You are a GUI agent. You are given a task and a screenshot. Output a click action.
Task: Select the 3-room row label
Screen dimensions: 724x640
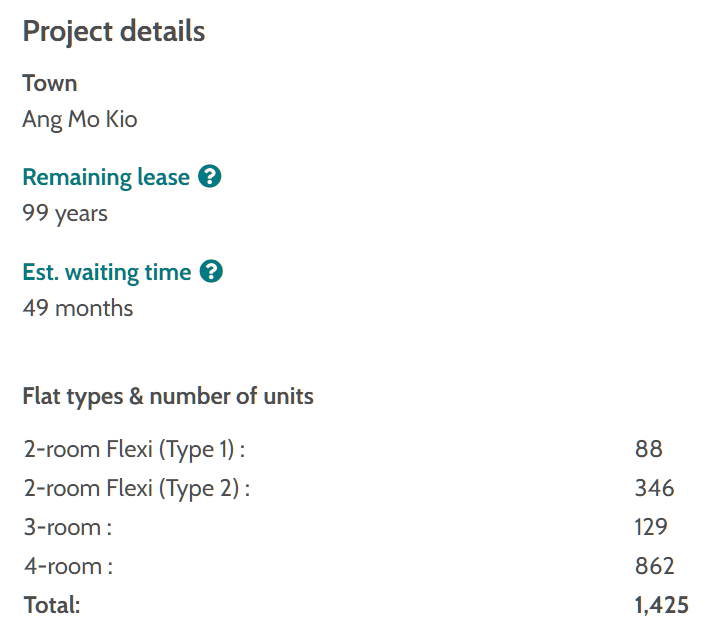(x=68, y=527)
